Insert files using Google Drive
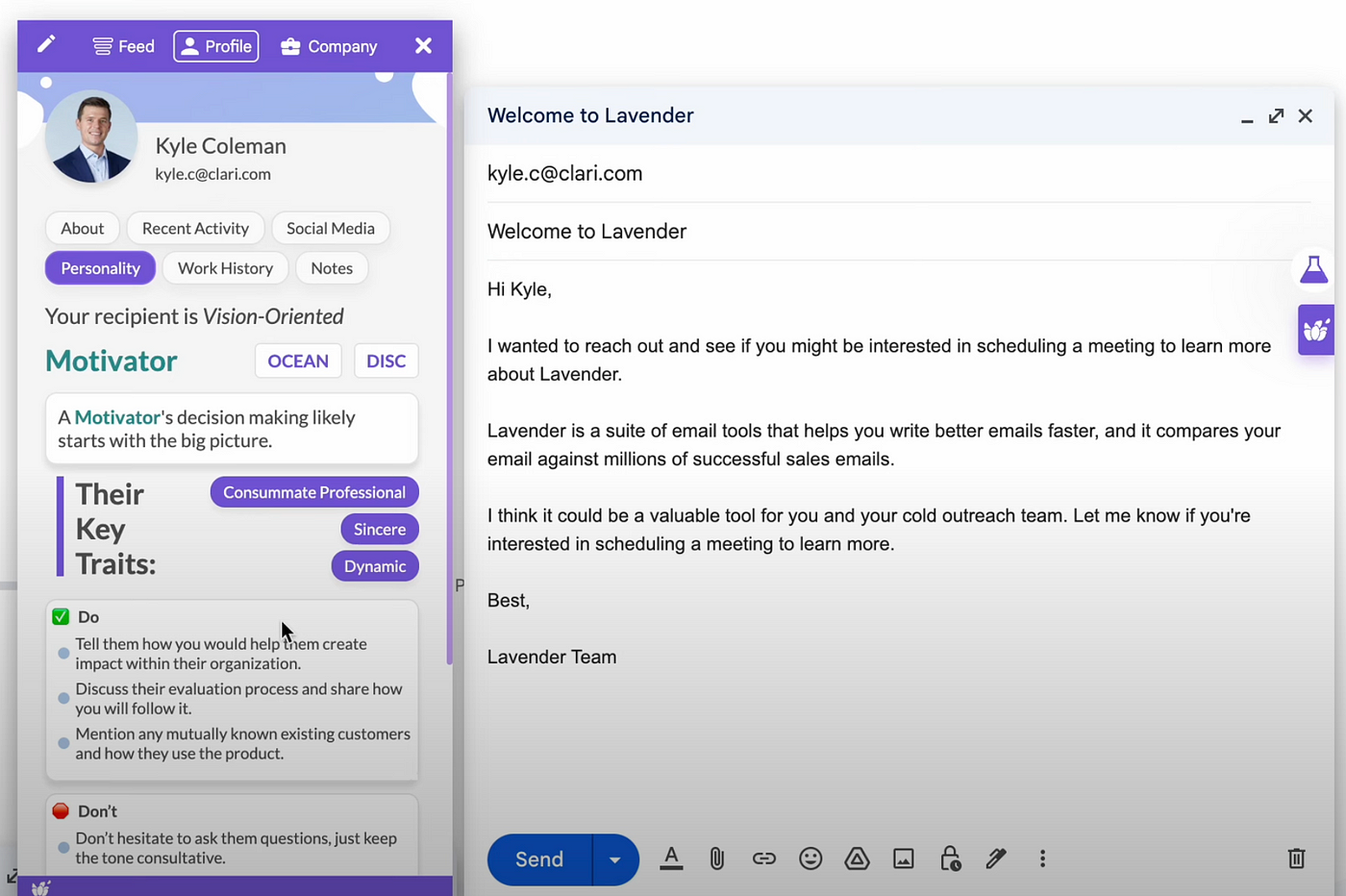 pos(857,859)
